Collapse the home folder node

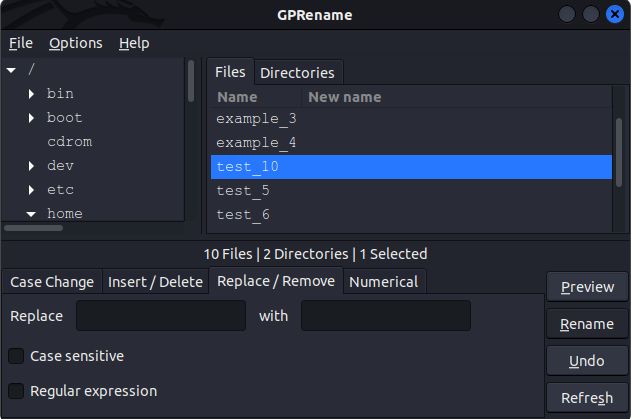(x=32, y=214)
